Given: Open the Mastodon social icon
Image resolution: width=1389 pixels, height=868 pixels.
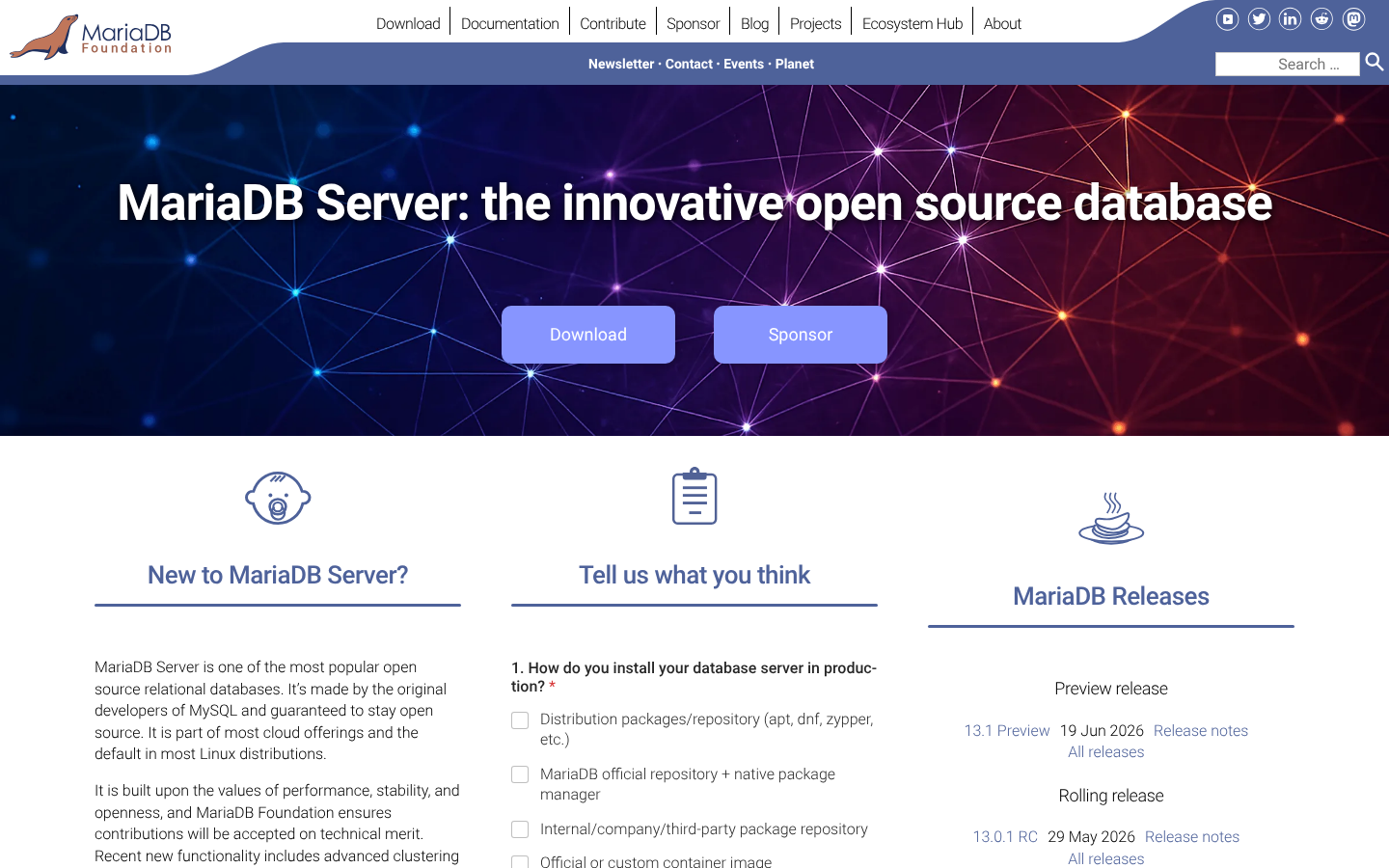Looking at the screenshot, I should point(1354,18).
